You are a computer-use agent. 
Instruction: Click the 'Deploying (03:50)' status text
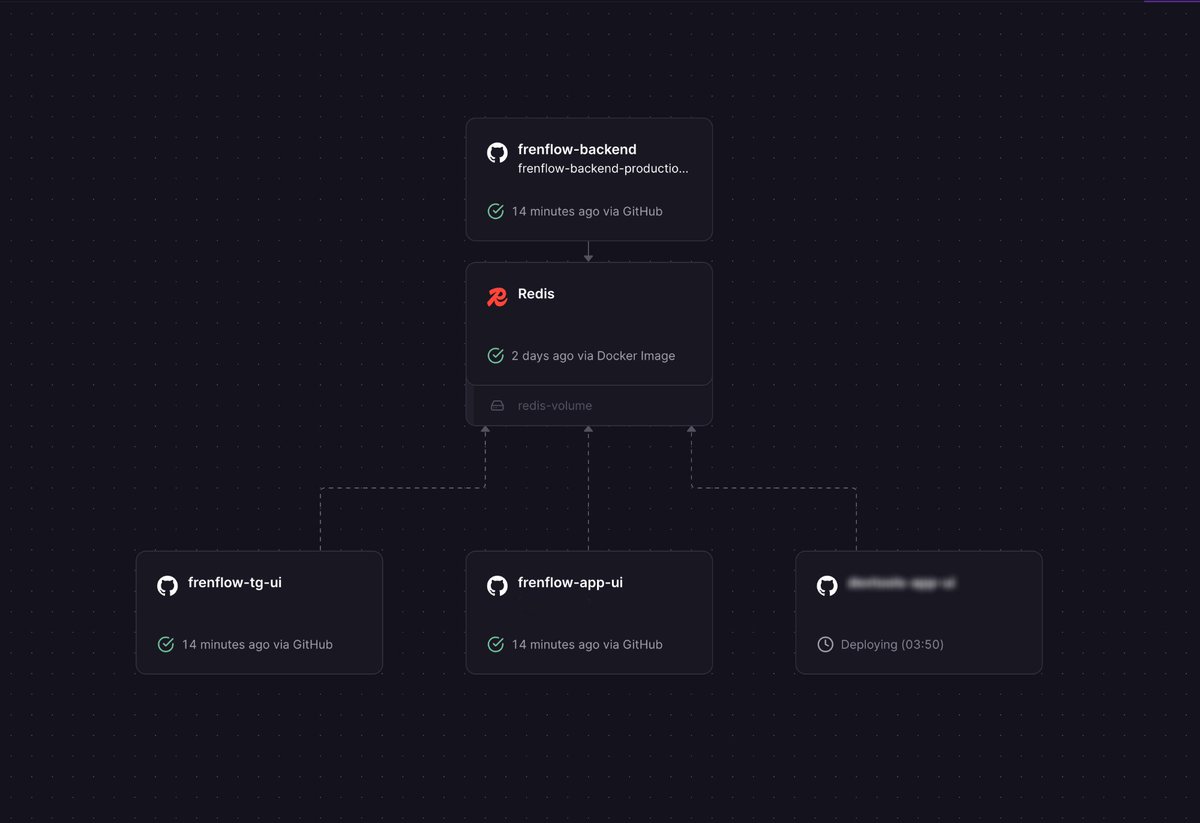[x=892, y=644]
